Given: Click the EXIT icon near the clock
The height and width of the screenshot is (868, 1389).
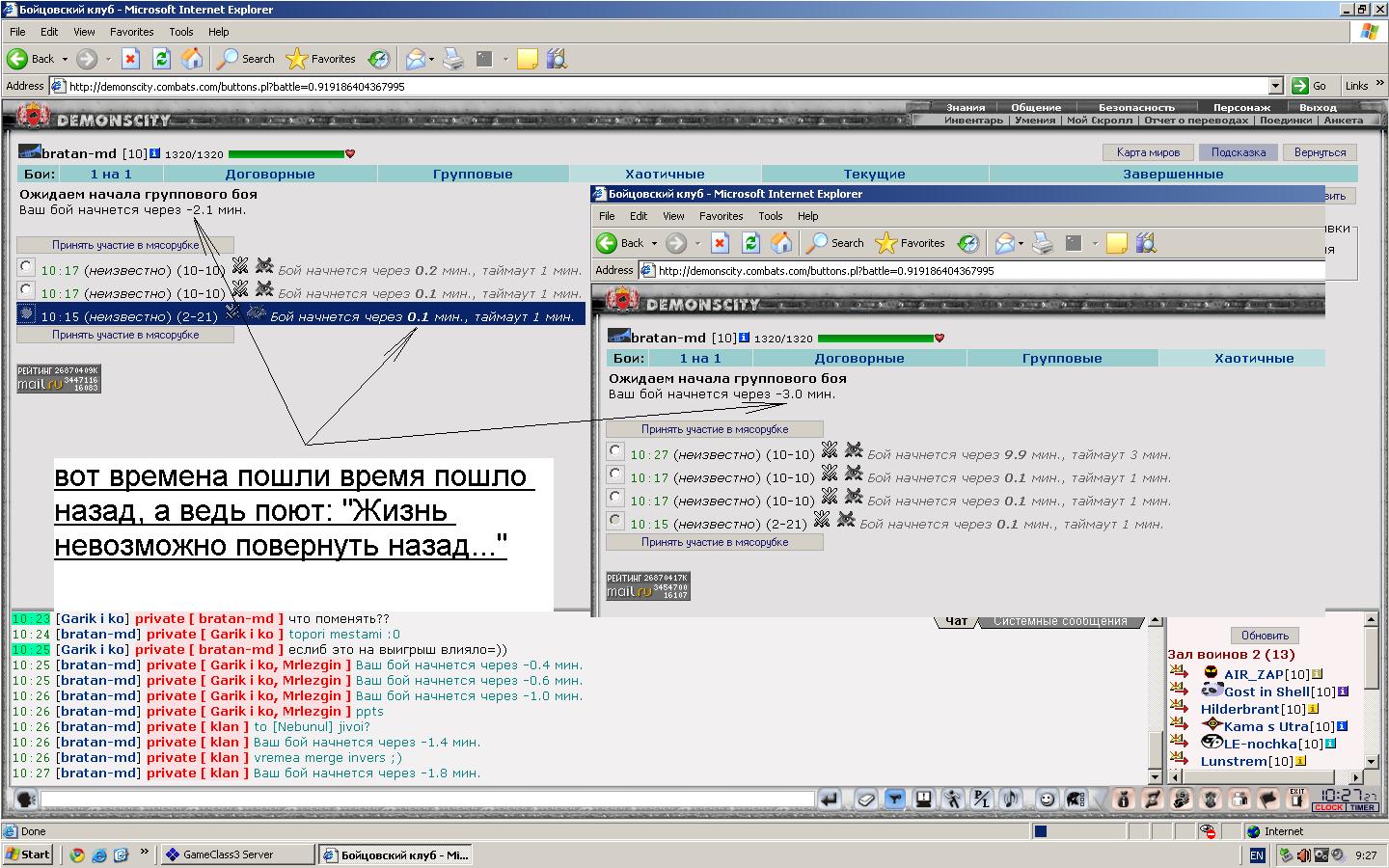Looking at the screenshot, I should (1297, 797).
